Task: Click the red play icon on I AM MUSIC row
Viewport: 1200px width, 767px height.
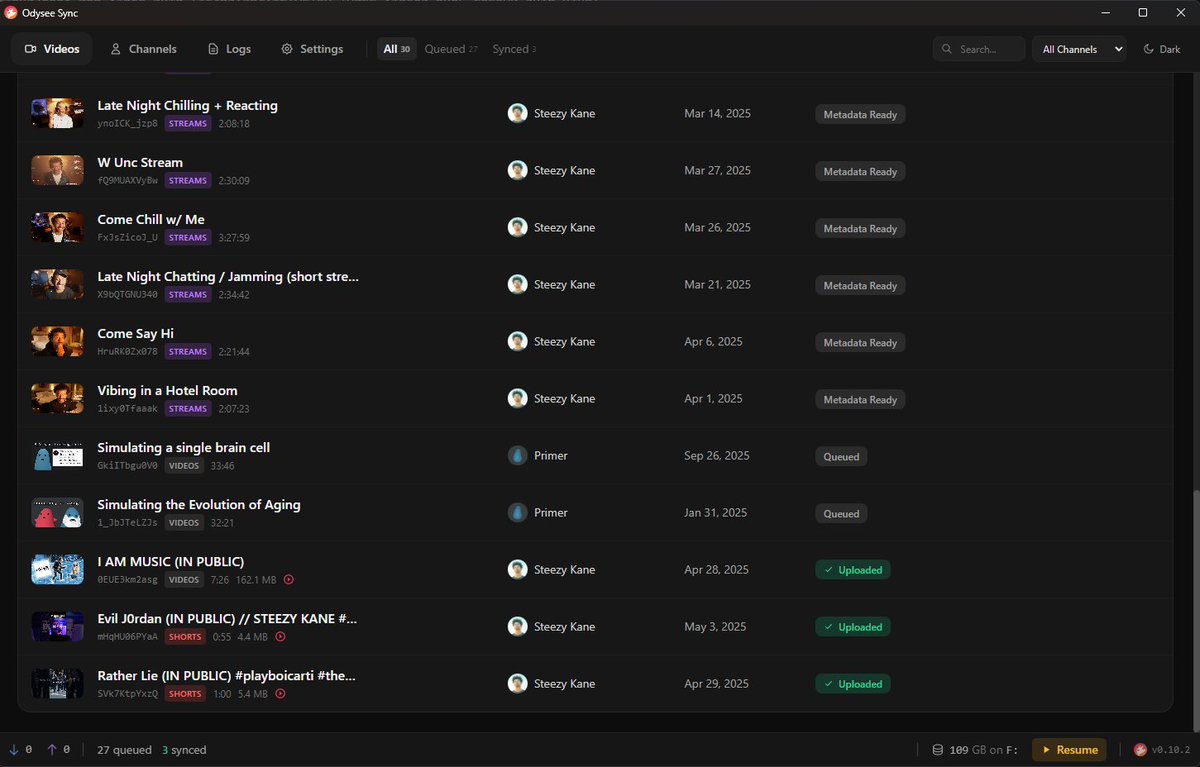Action: tap(289, 580)
